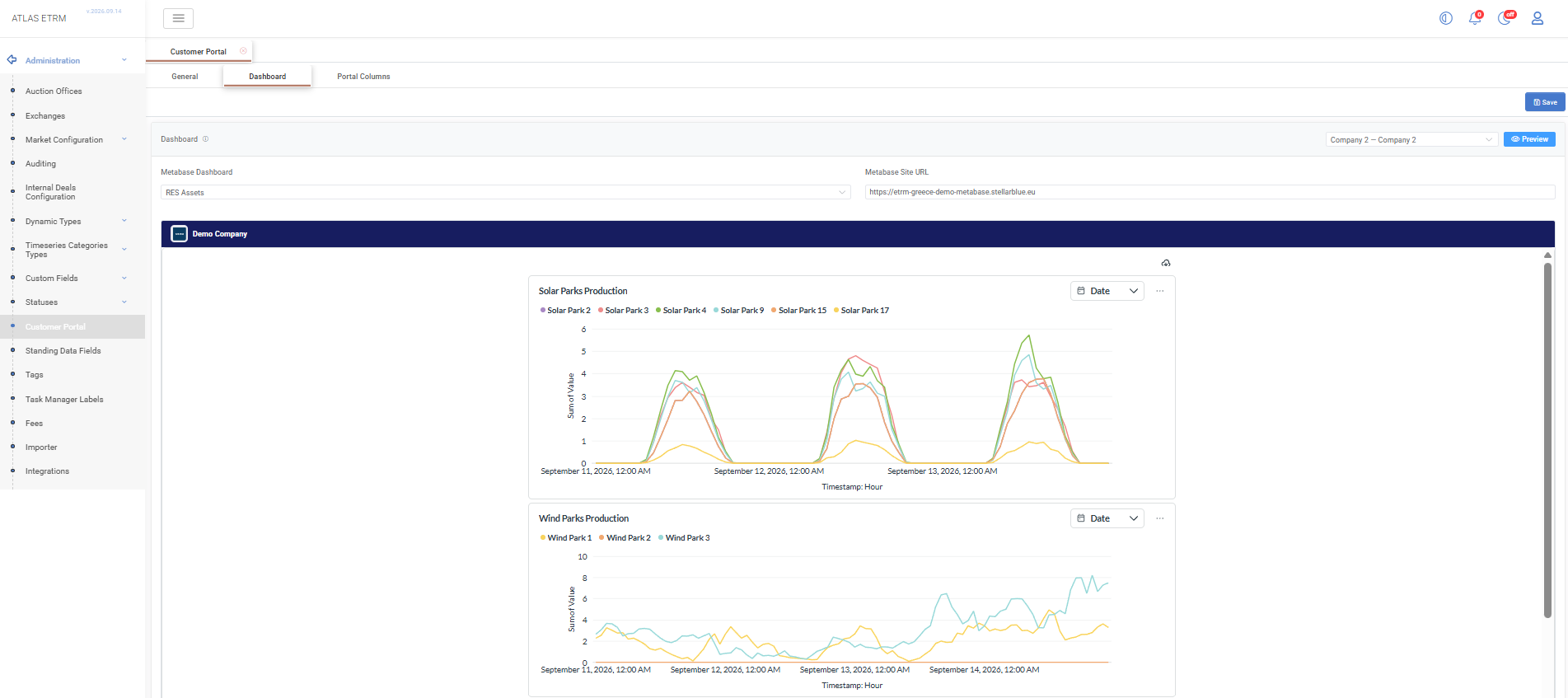Toggle Wind Park 1 legend series
This screenshot has width=1568, height=698.
coord(566,538)
